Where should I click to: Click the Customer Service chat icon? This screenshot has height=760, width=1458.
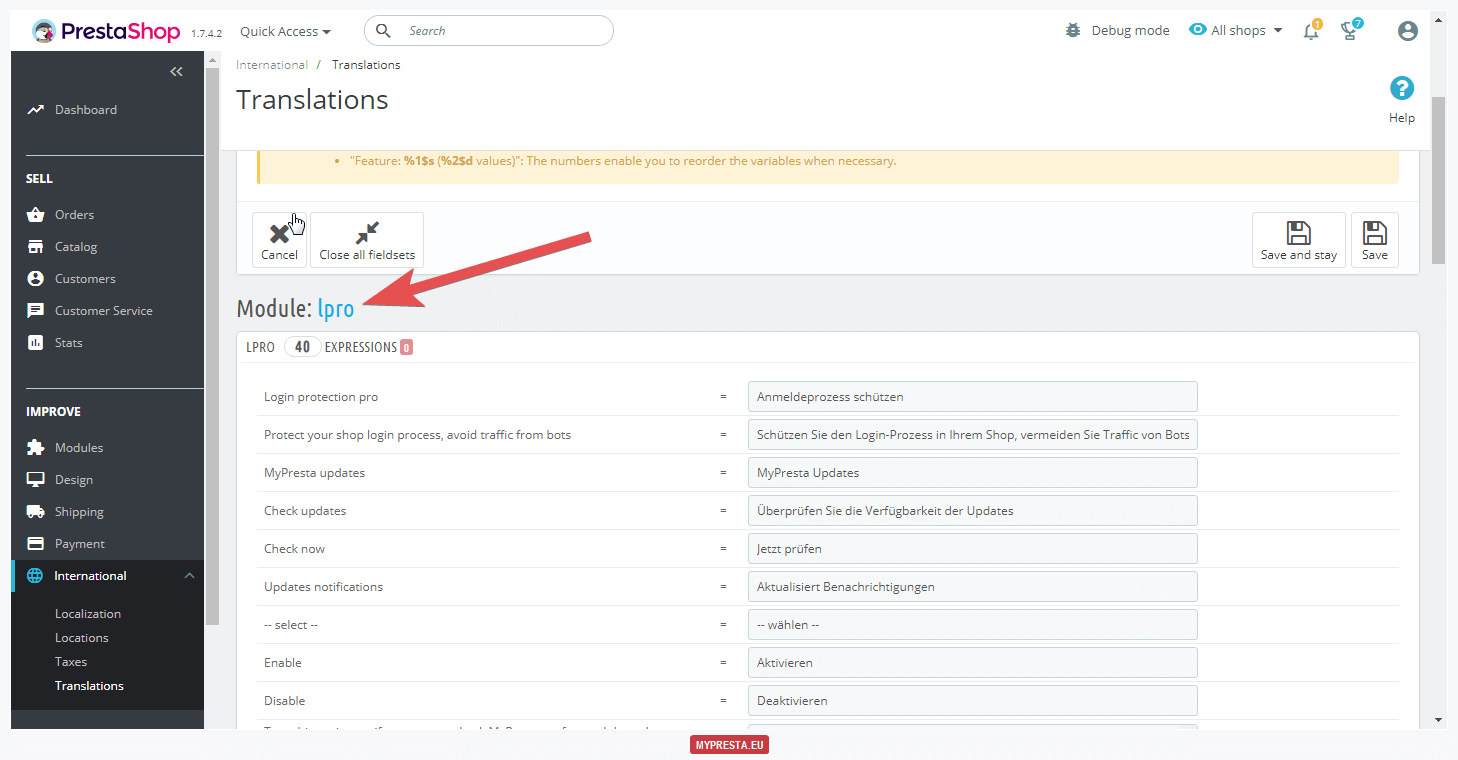pyautogui.click(x=36, y=311)
